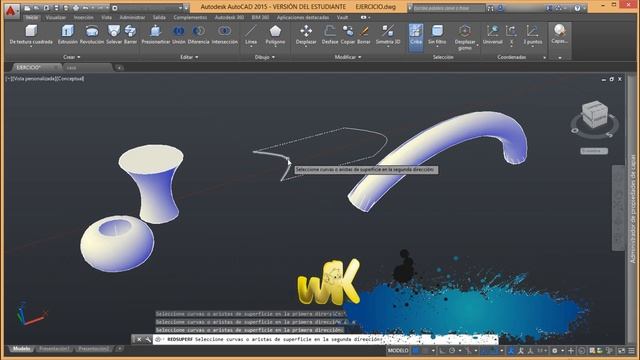Open the help question mark icon
640x360 pixels.
pos(577,8)
